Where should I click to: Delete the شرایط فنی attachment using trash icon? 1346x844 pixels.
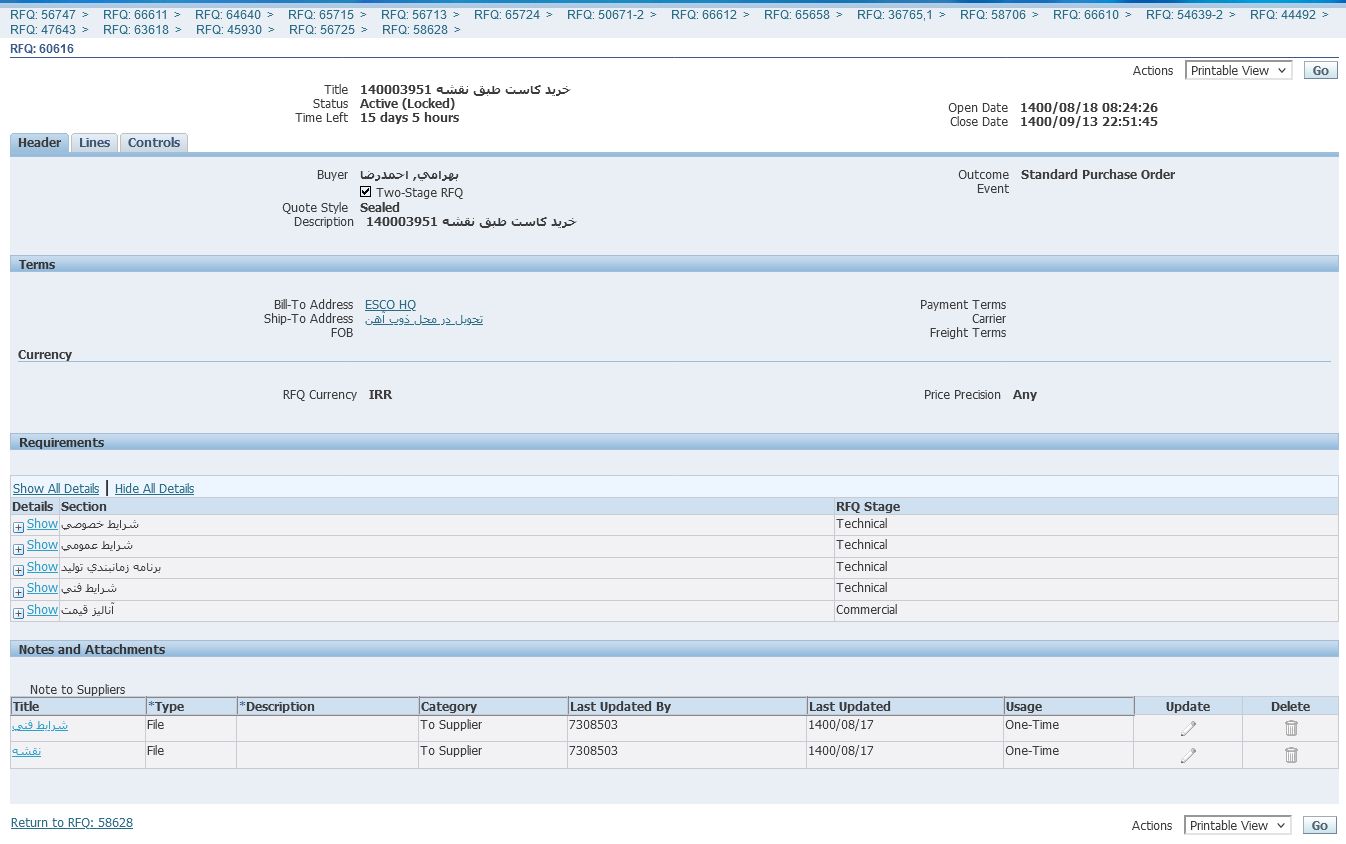pos(1291,729)
